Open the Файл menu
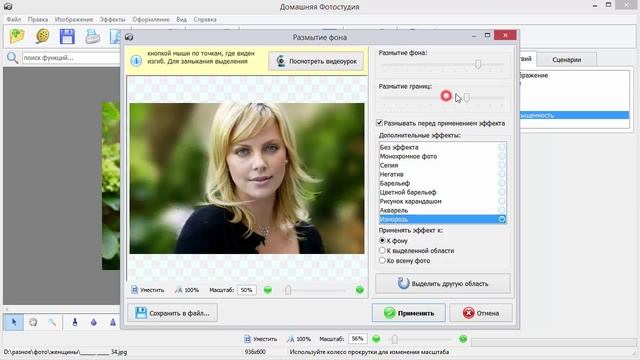Viewport: 640px width, 360px height. pos(13,20)
